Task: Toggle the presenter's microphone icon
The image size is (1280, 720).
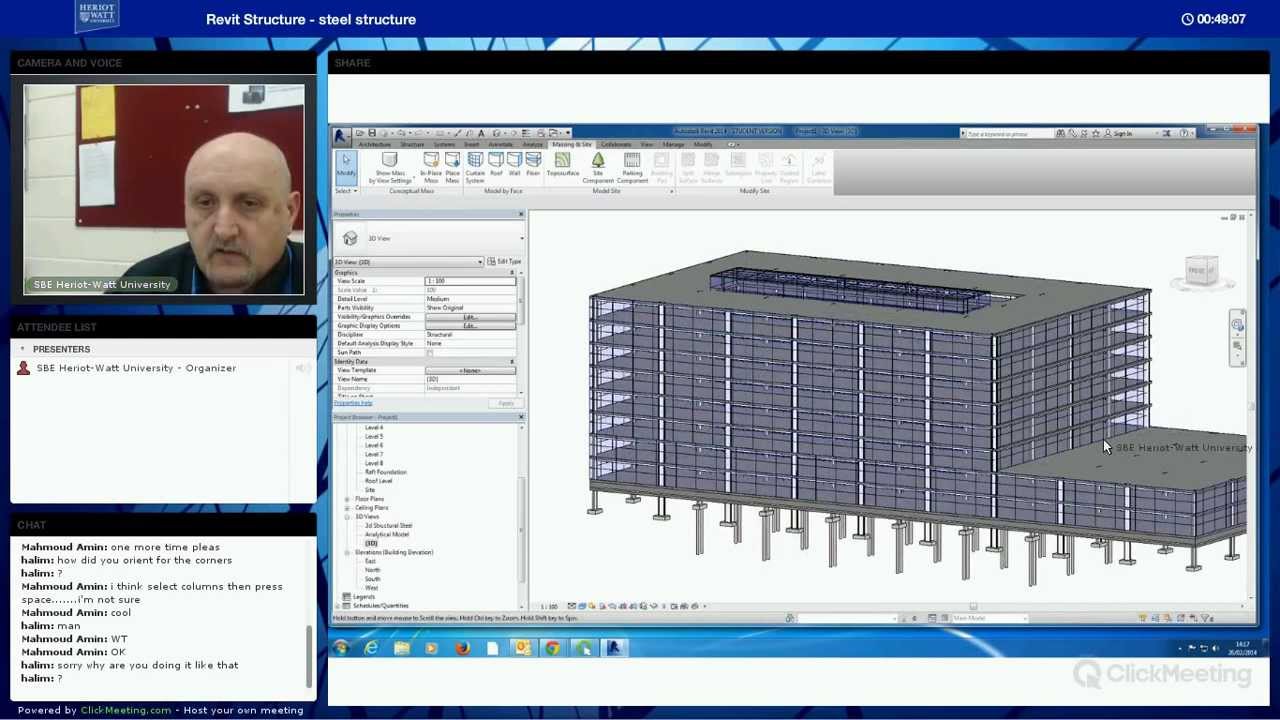Action: click(x=301, y=368)
